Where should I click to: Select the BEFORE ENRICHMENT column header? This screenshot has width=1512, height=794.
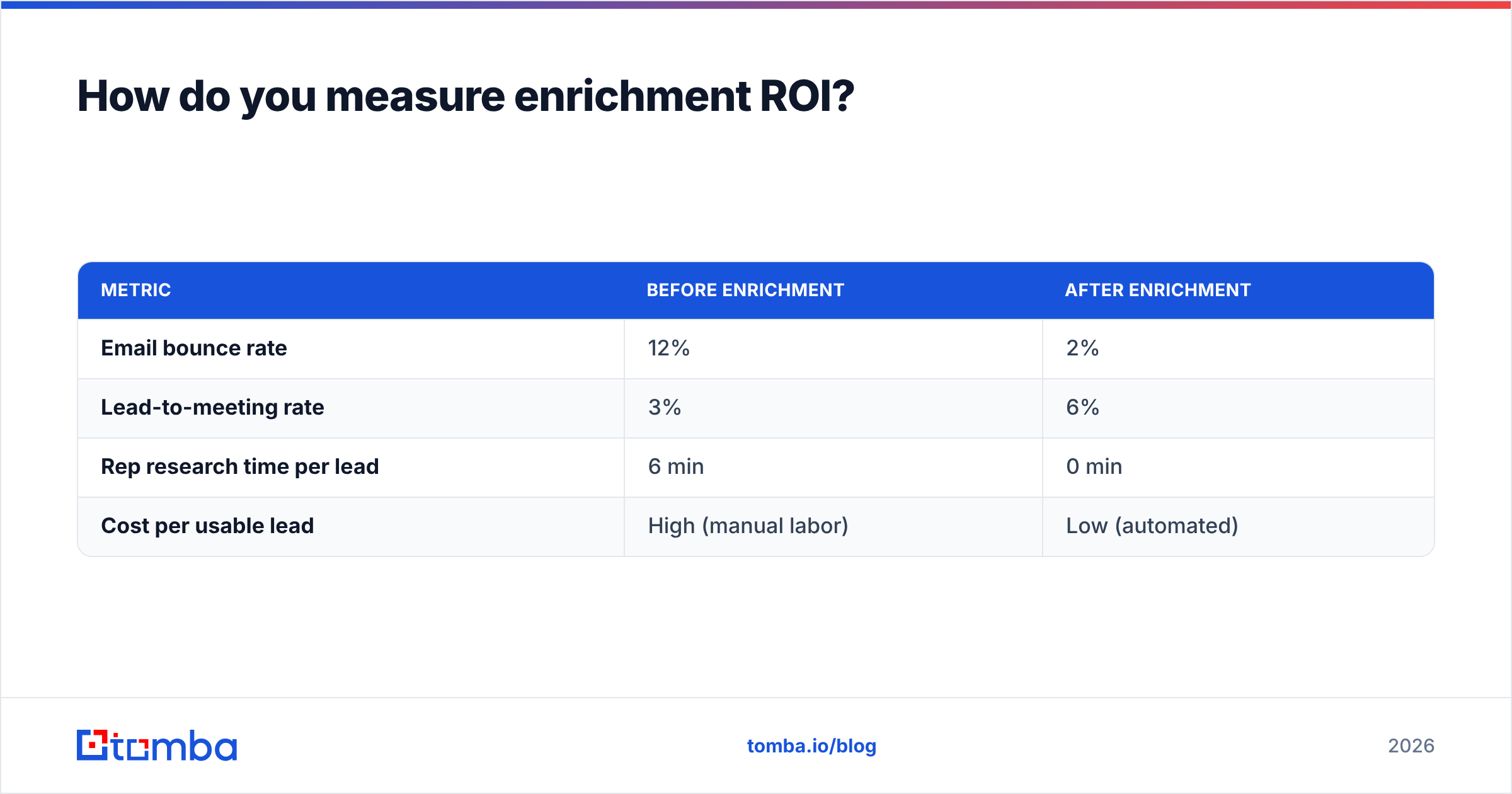(745, 290)
